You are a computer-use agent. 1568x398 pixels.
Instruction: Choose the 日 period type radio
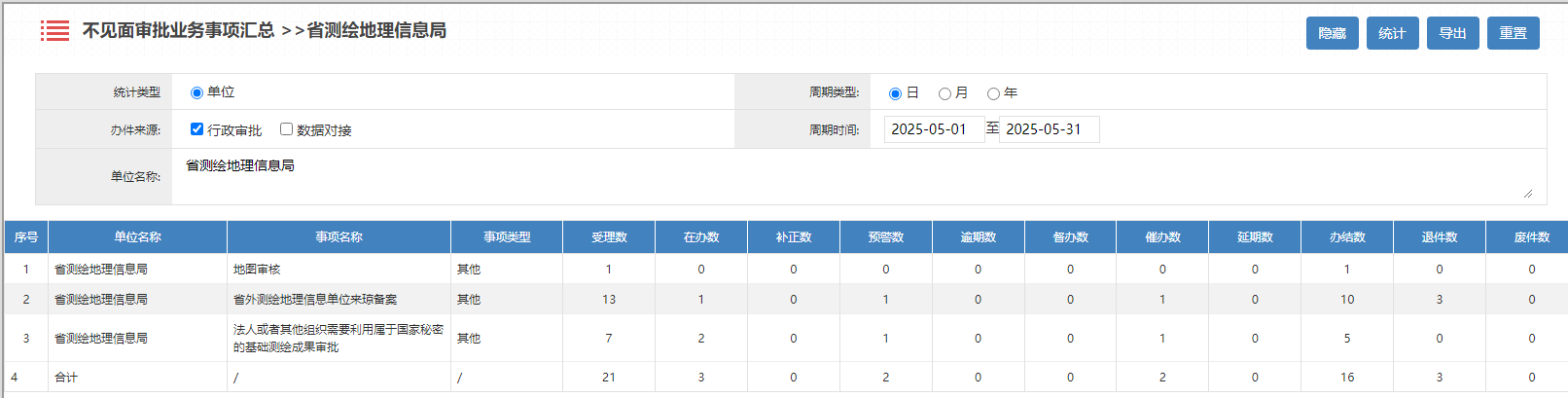coord(895,93)
